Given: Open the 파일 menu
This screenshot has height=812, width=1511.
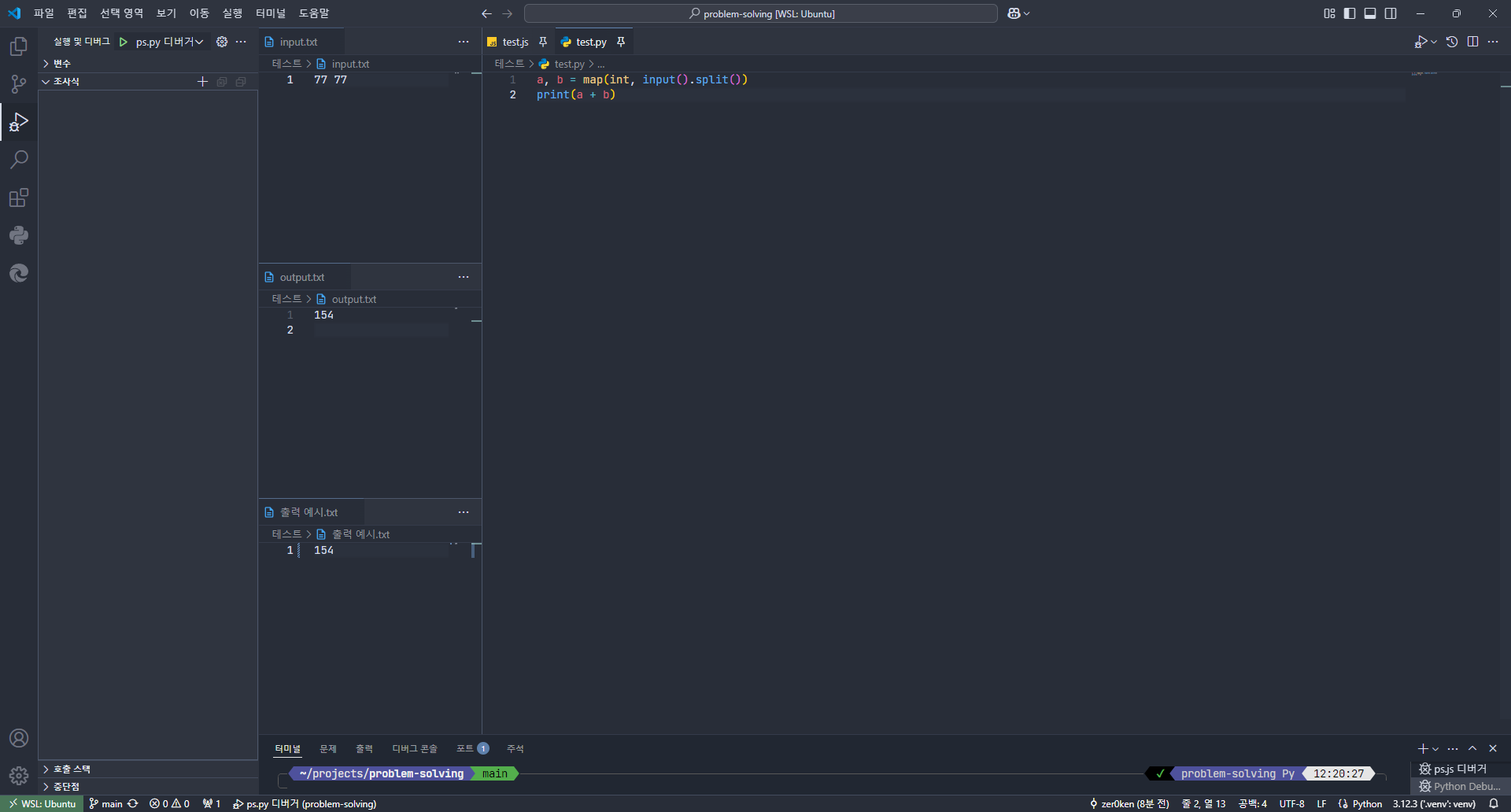Looking at the screenshot, I should (x=44, y=13).
